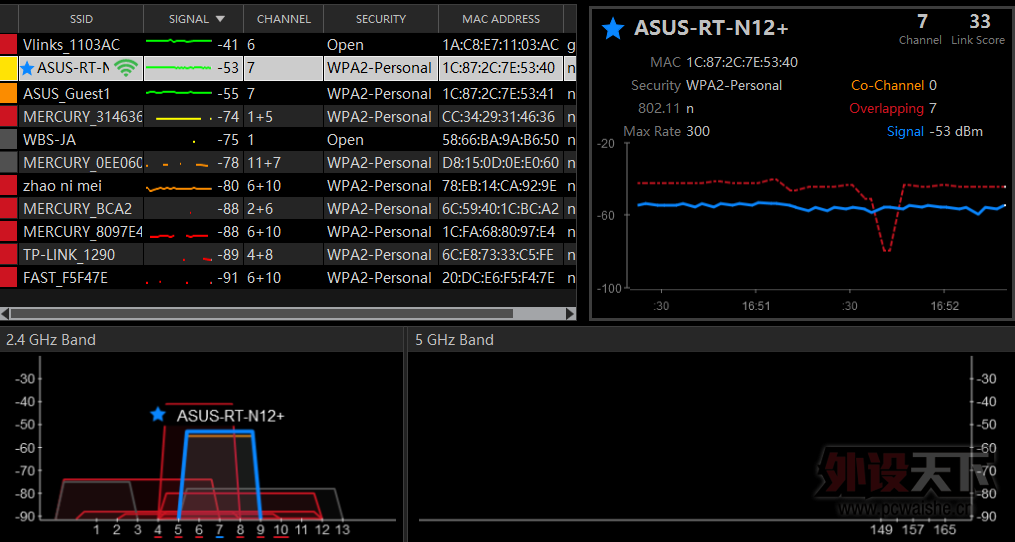Click the orange color swatch for ASUS_Guest1
The width and height of the screenshot is (1015, 542).
(x=8, y=94)
